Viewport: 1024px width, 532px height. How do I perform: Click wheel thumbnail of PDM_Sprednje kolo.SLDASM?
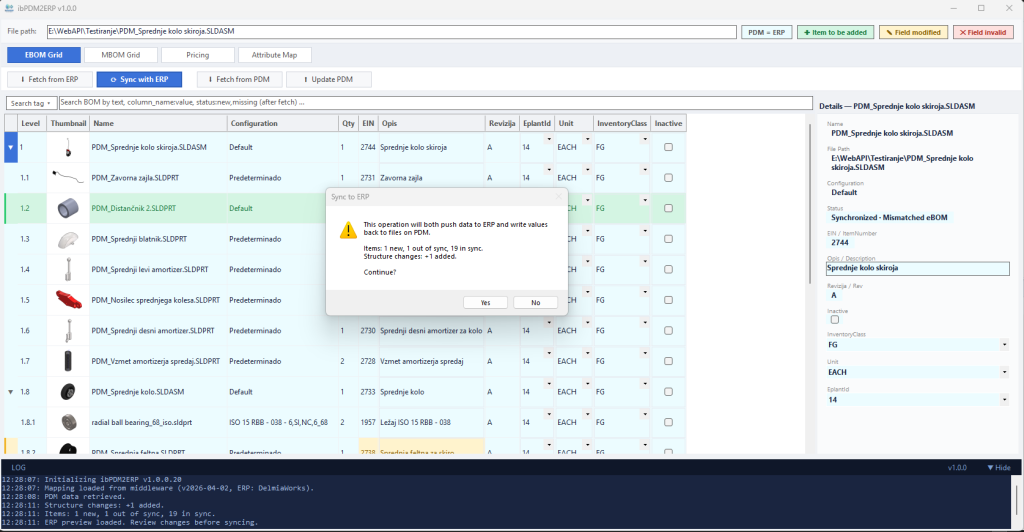(x=68, y=392)
